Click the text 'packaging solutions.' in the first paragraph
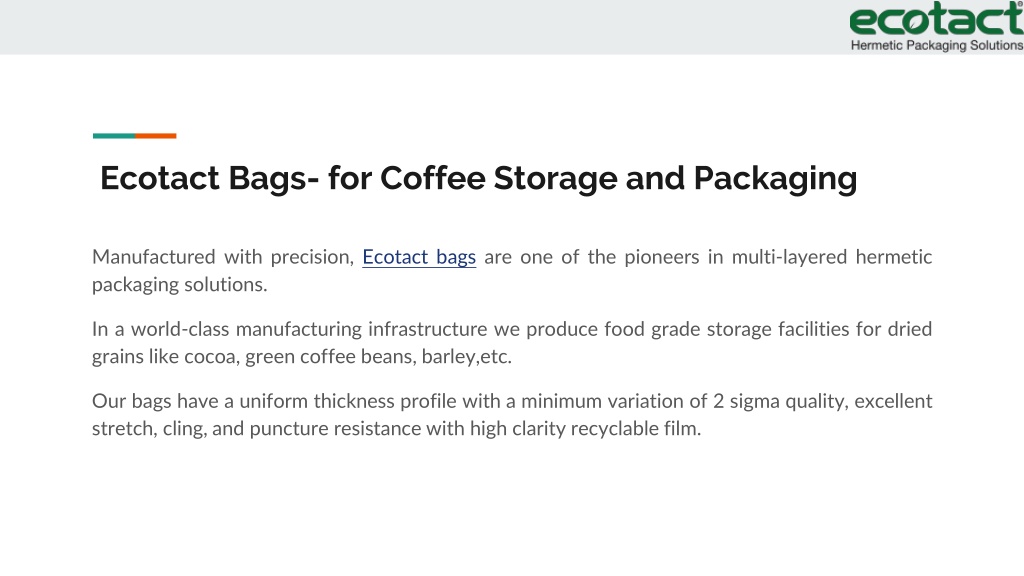This screenshot has height=576, width=1024. (x=180, y=285)
